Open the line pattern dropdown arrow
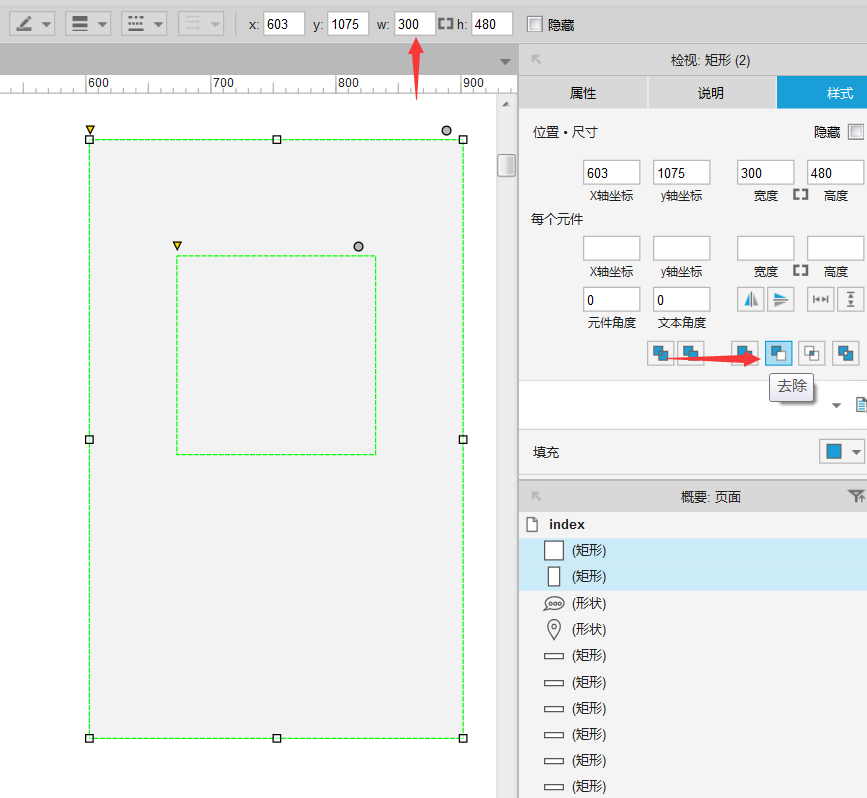The height and width of the screenshot is (798, 867). (x=159, y=24)
